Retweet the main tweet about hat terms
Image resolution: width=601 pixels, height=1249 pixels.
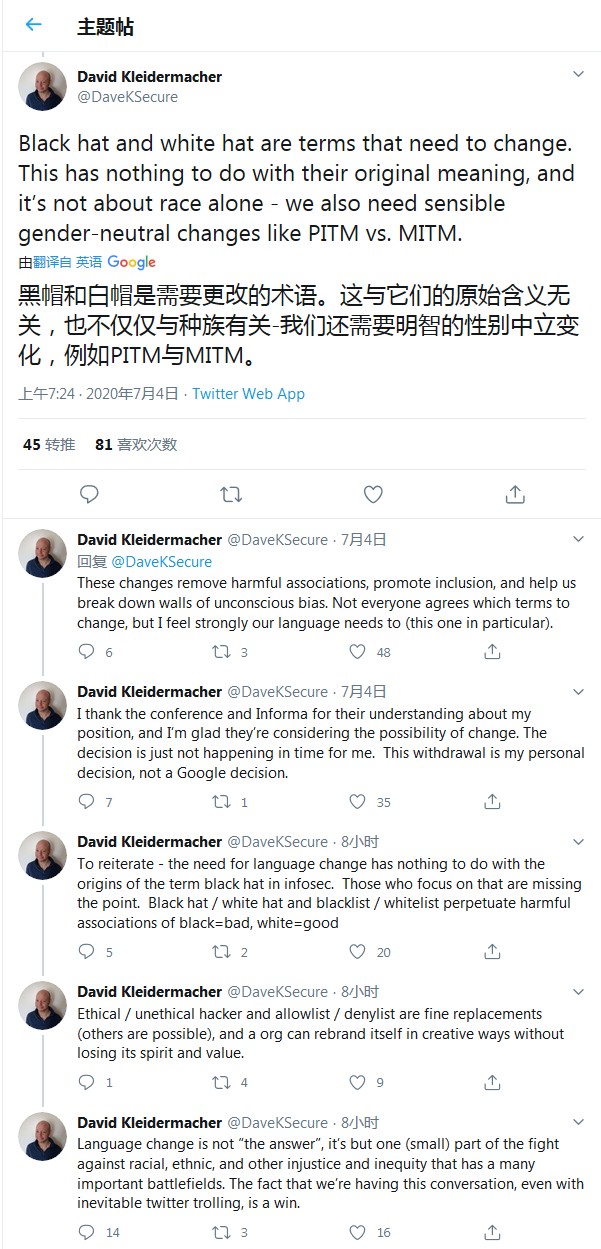pyautogui.click(x=231, y=494)
